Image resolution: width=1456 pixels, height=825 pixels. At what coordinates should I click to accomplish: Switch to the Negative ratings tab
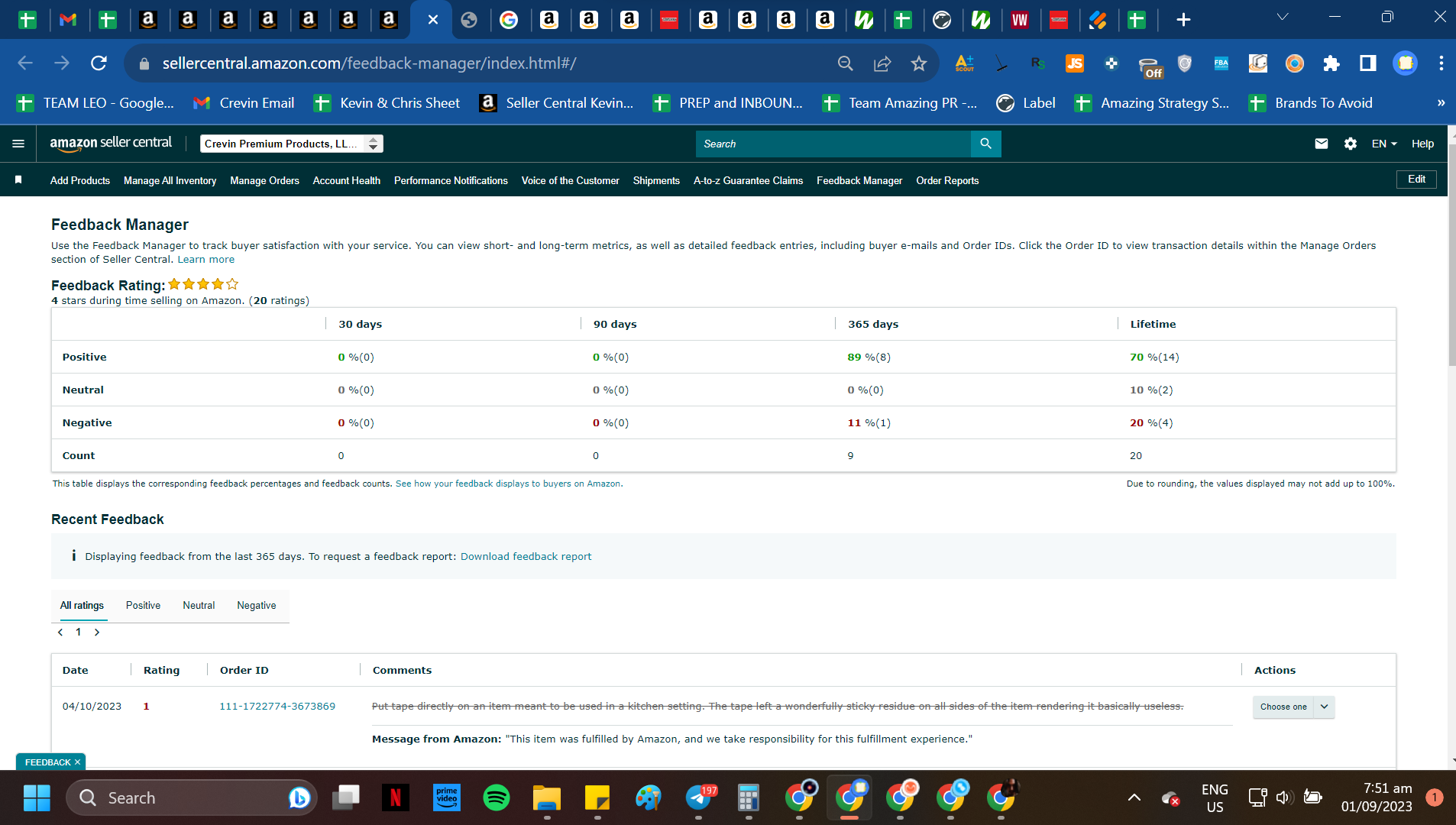256,606
